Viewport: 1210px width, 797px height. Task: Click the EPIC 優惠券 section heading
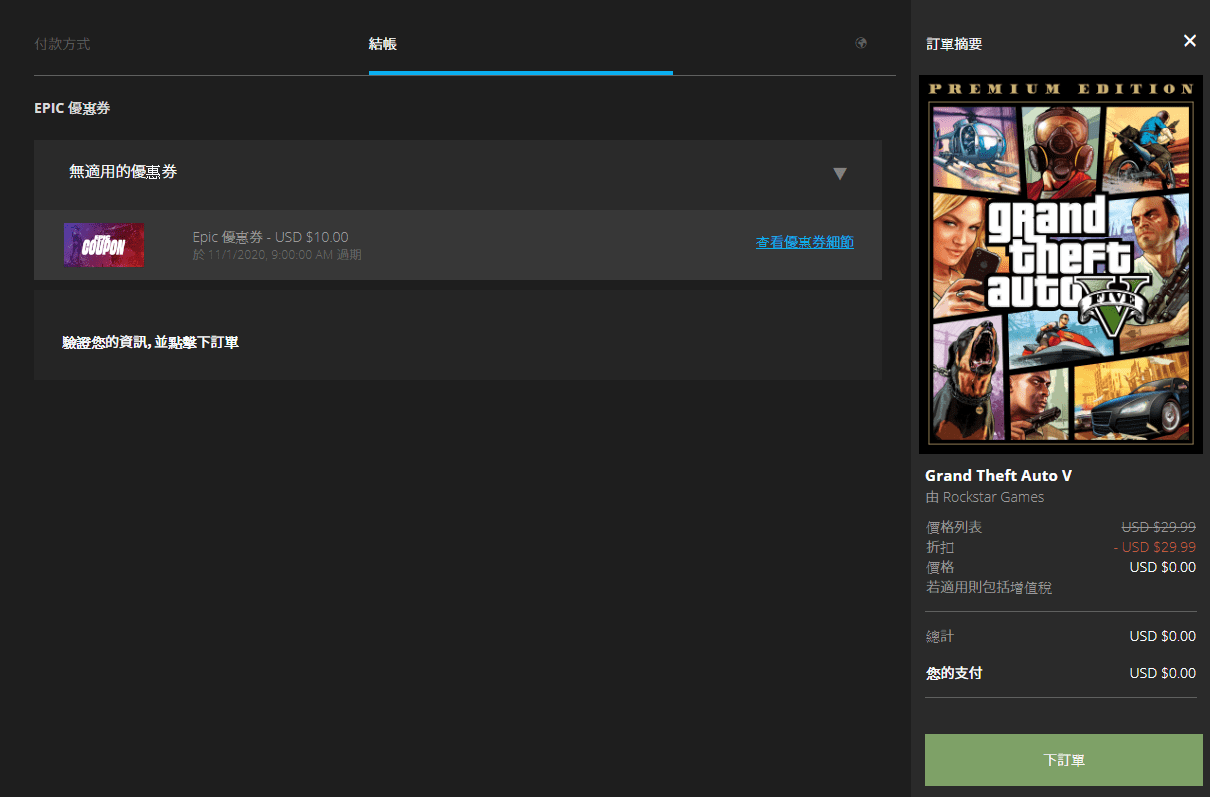click(x=72, y=108)
